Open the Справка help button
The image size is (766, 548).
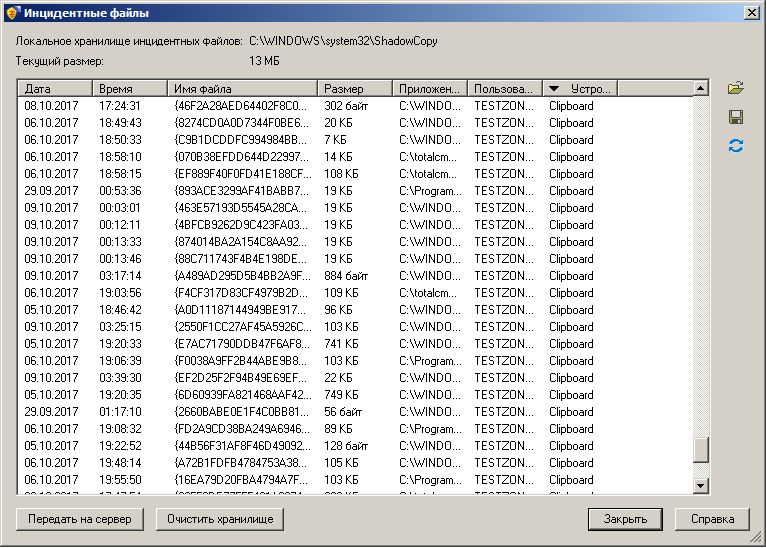712,519
